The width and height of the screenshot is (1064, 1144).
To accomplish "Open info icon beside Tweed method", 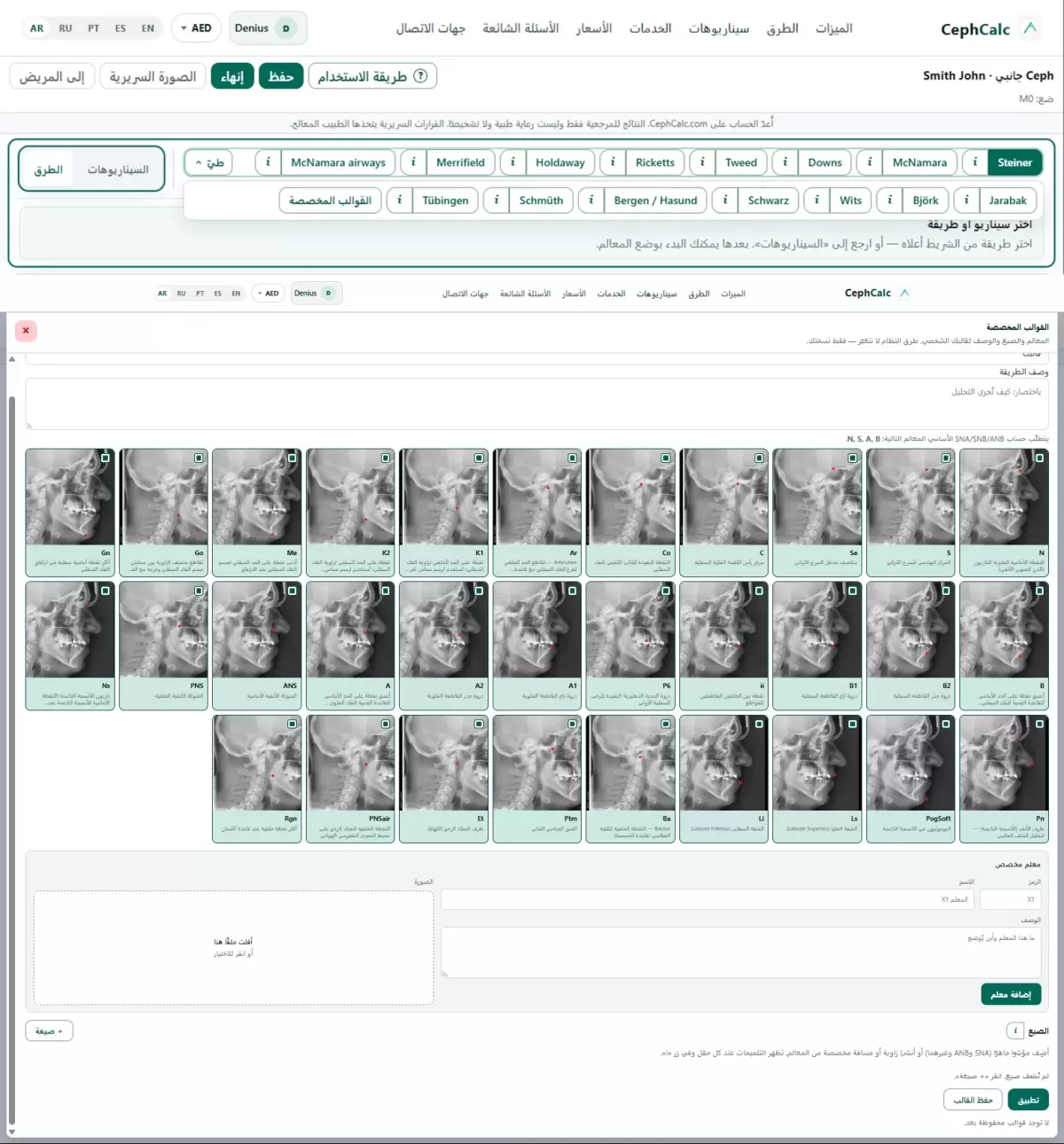I will (702, 162).
